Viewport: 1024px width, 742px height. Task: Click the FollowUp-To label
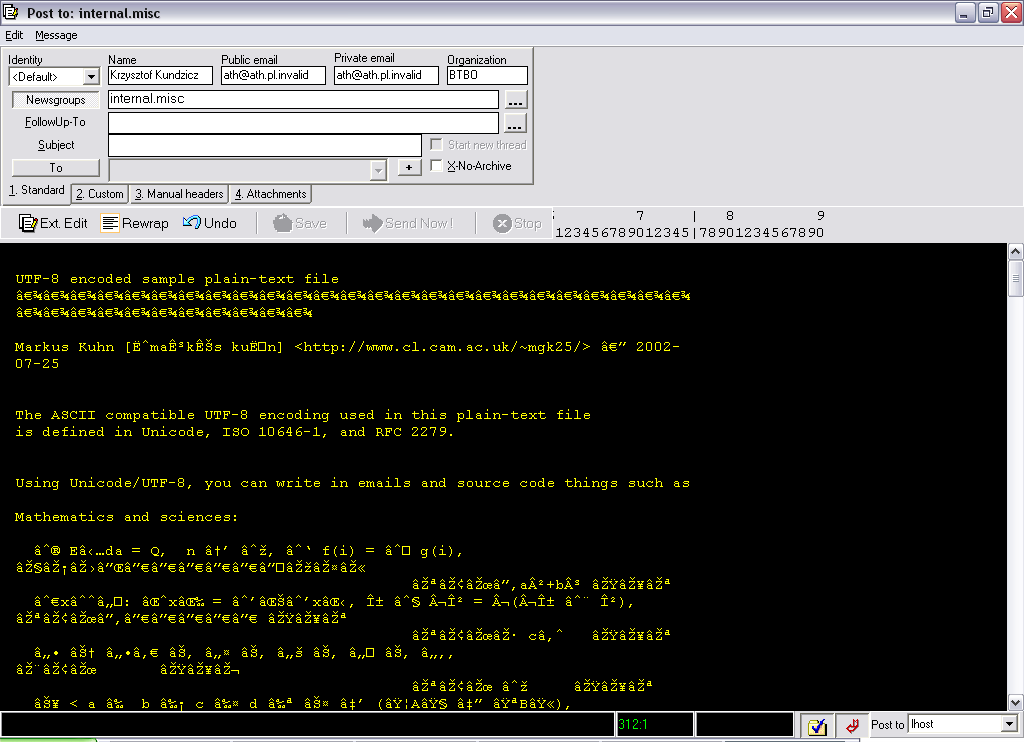pyautogui.click(x=56, y=122)
